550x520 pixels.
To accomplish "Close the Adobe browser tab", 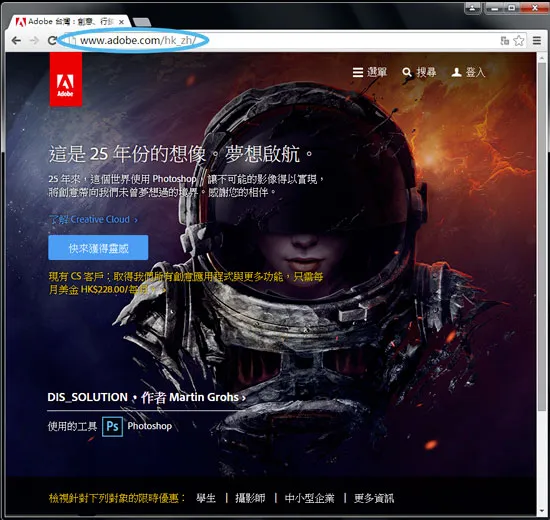I will click(x=121, y=22).
